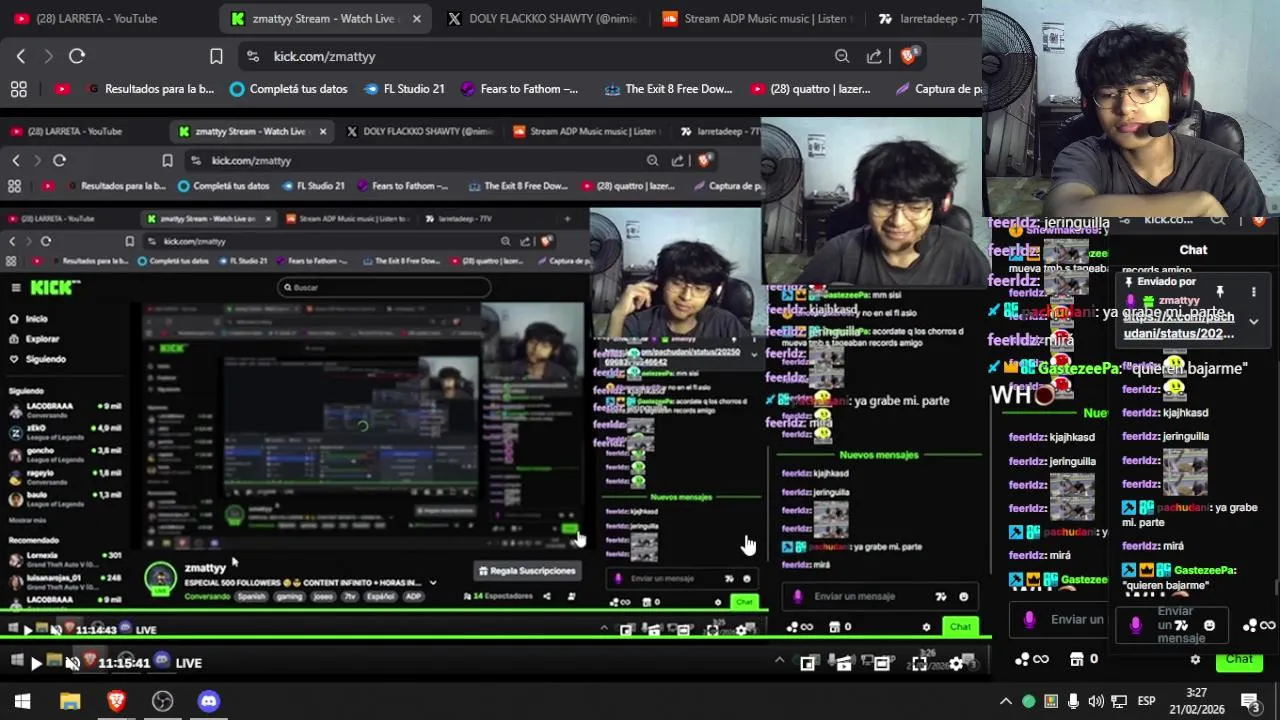Viewport: 1280px width, 720px height.
Task: Click the browser forward arrow
Action: coord(48,56)
